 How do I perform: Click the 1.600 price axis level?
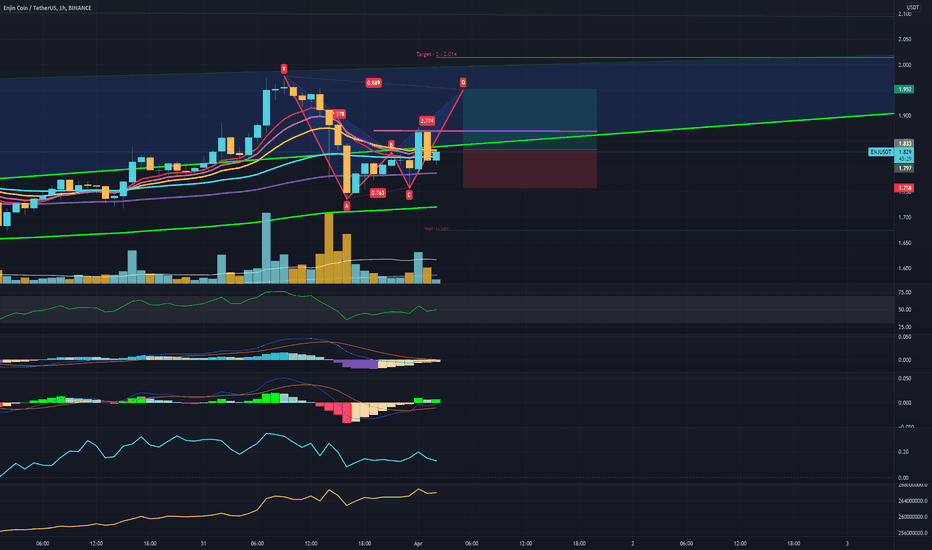(905, 268)
